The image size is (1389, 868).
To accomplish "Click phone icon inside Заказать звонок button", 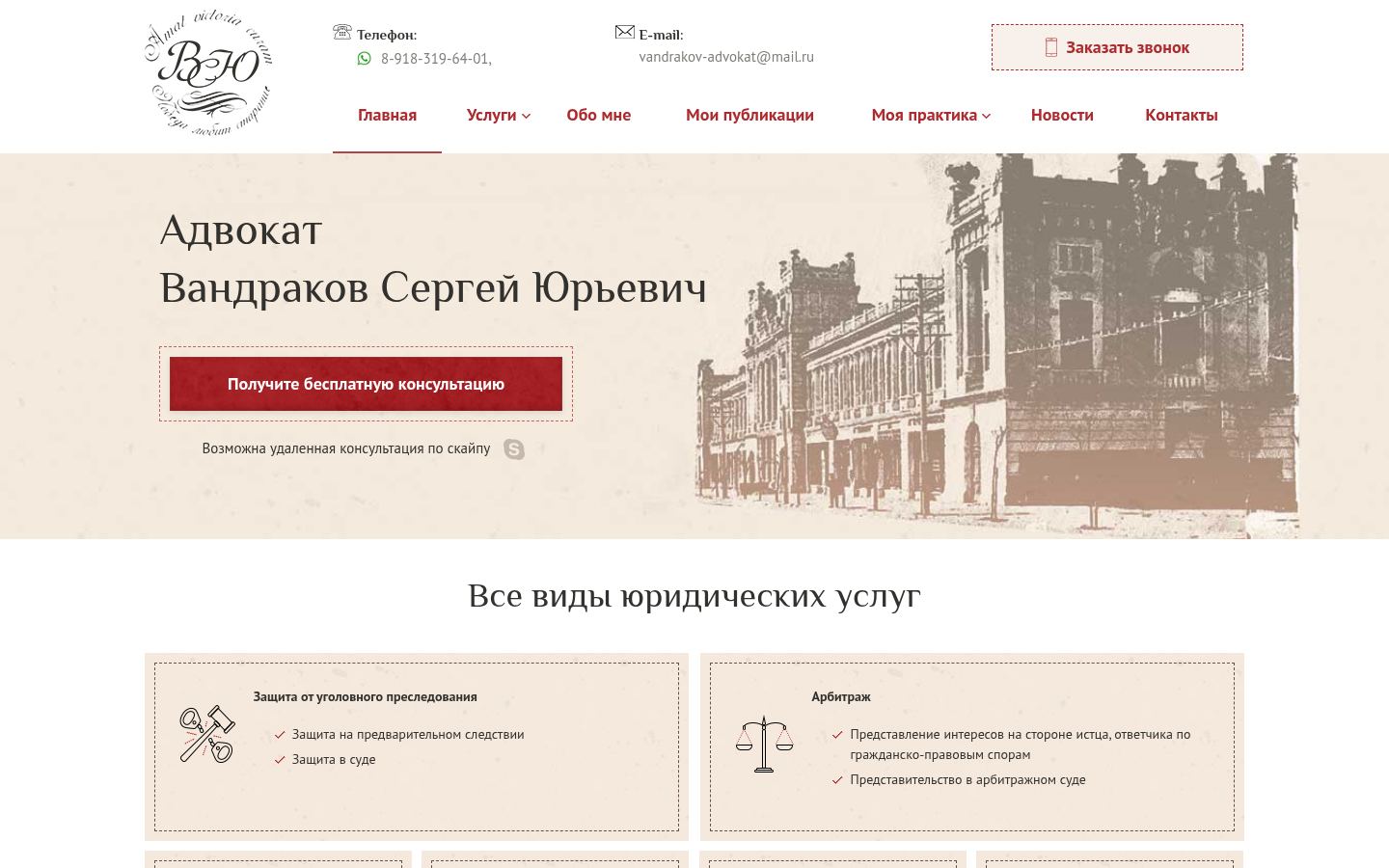I will point(1051,47).
